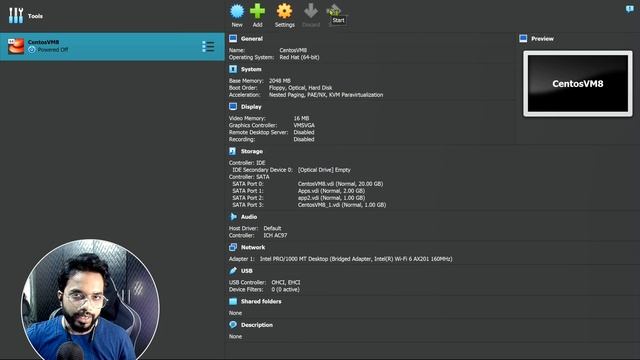Click the Powered Off status icon
640x360 pixels.
pos(32,50)
